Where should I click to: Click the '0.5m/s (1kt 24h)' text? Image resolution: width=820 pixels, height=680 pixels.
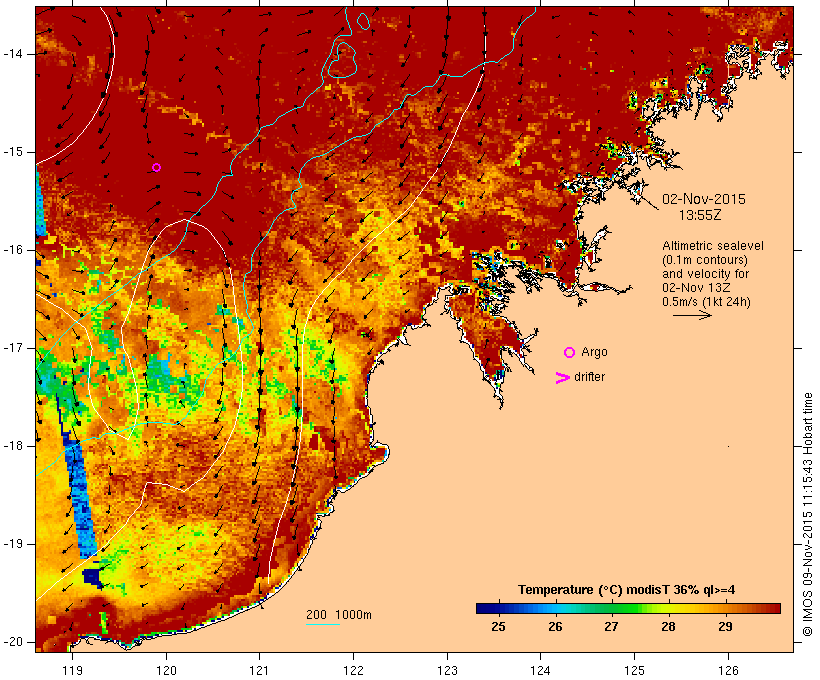coord(707,302)
